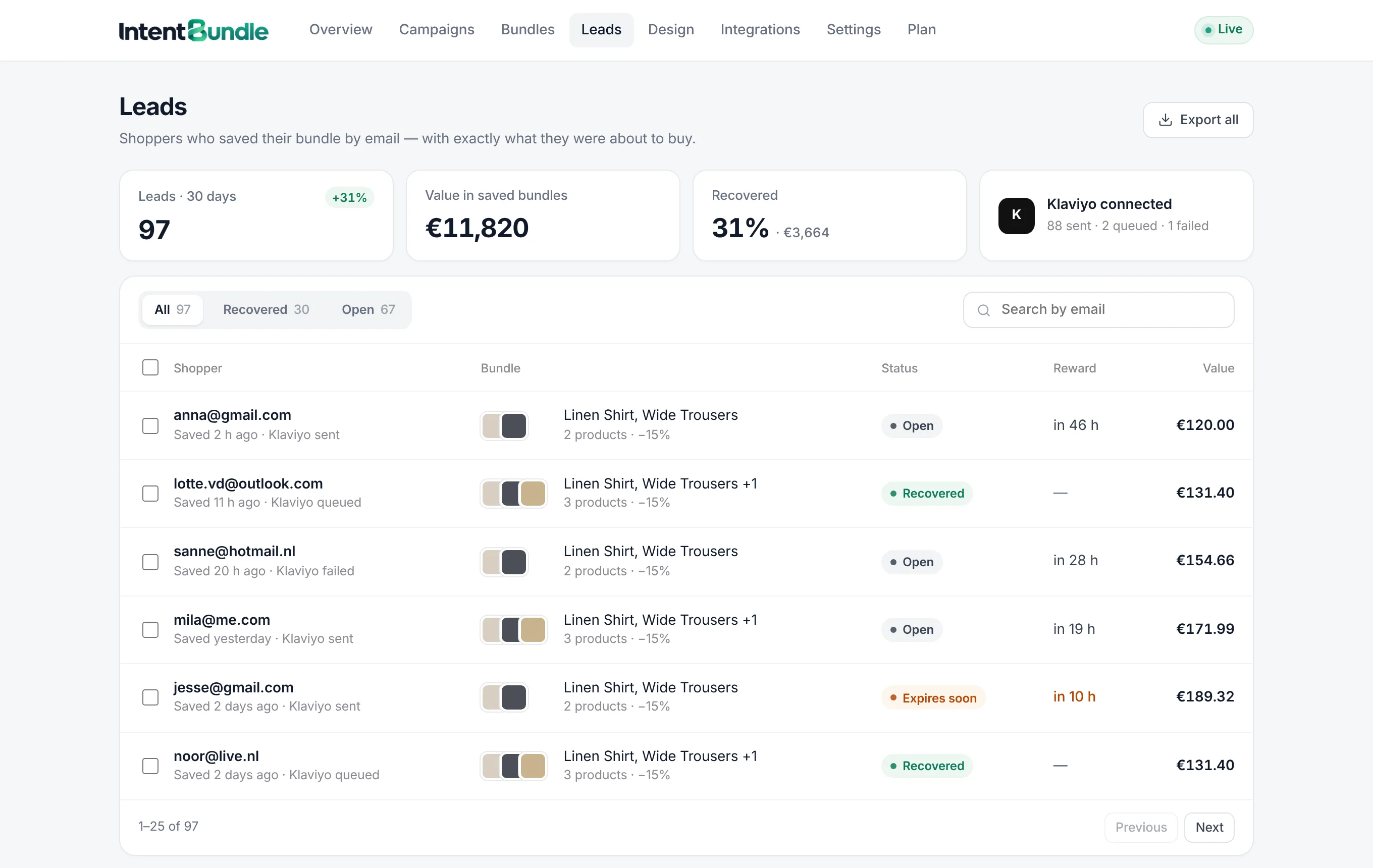This screenshot has height=868, width=1373.
Task: Go to the Settings nav tab
Action: (854, 30)
